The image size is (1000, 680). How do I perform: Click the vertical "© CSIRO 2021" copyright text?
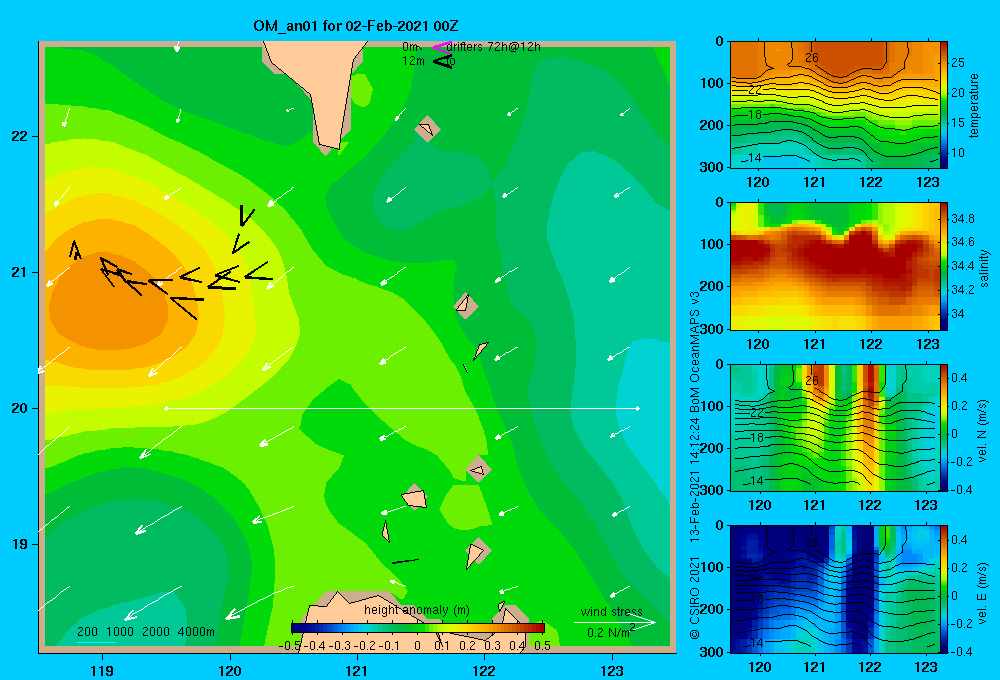point(695,598)
